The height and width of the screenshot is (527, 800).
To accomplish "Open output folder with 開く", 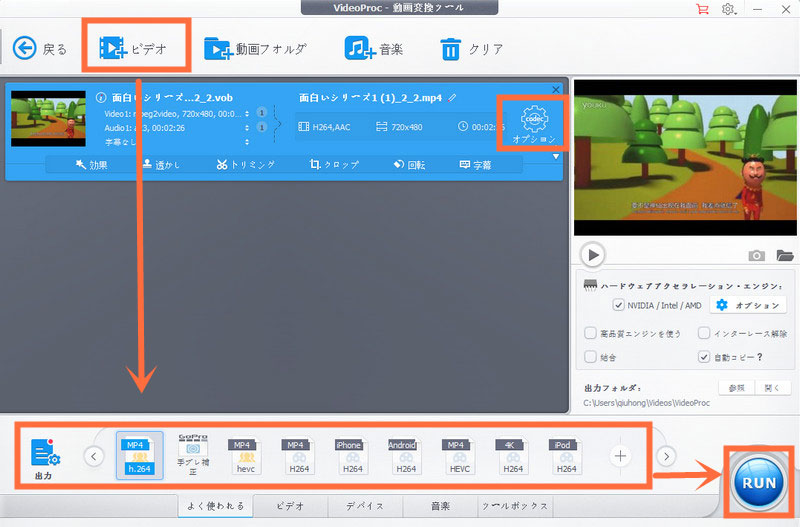I will click(x=772, y=388).
